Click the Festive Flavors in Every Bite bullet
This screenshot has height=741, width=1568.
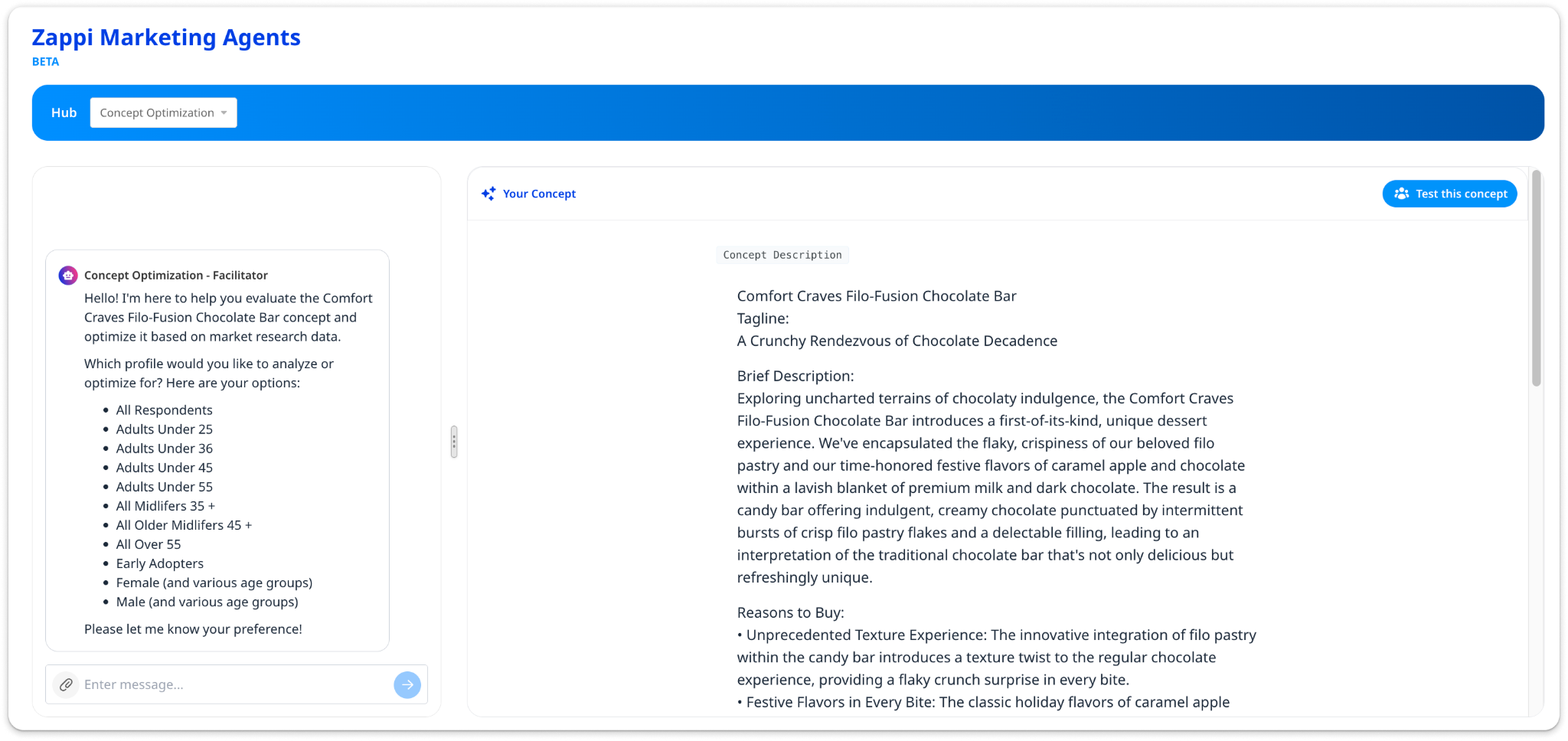984,702
